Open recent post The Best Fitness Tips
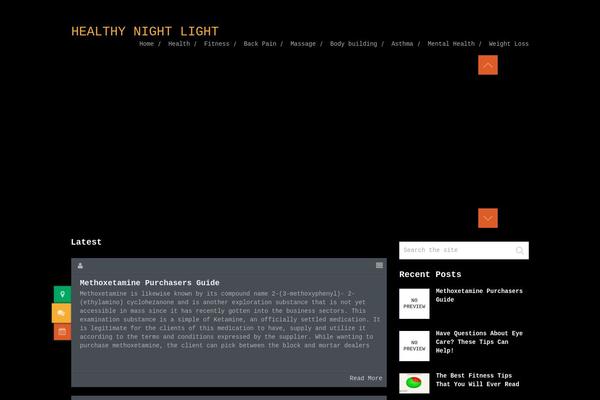This screenshot has width=600, height=400. click(x=478, y=380)
